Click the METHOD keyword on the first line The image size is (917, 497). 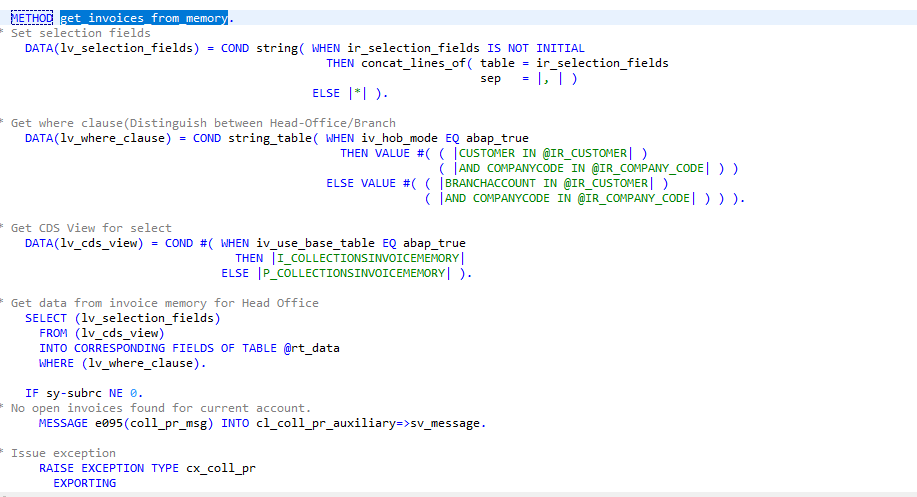(32, 18)
